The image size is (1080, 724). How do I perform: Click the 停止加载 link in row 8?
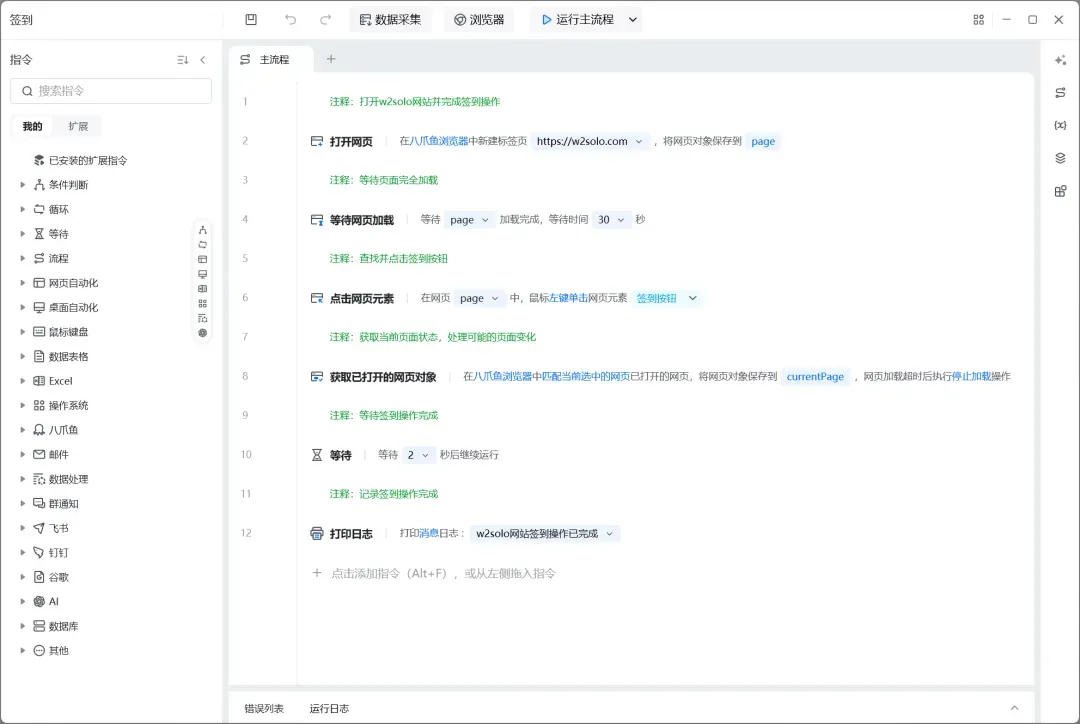coord(971,377)
